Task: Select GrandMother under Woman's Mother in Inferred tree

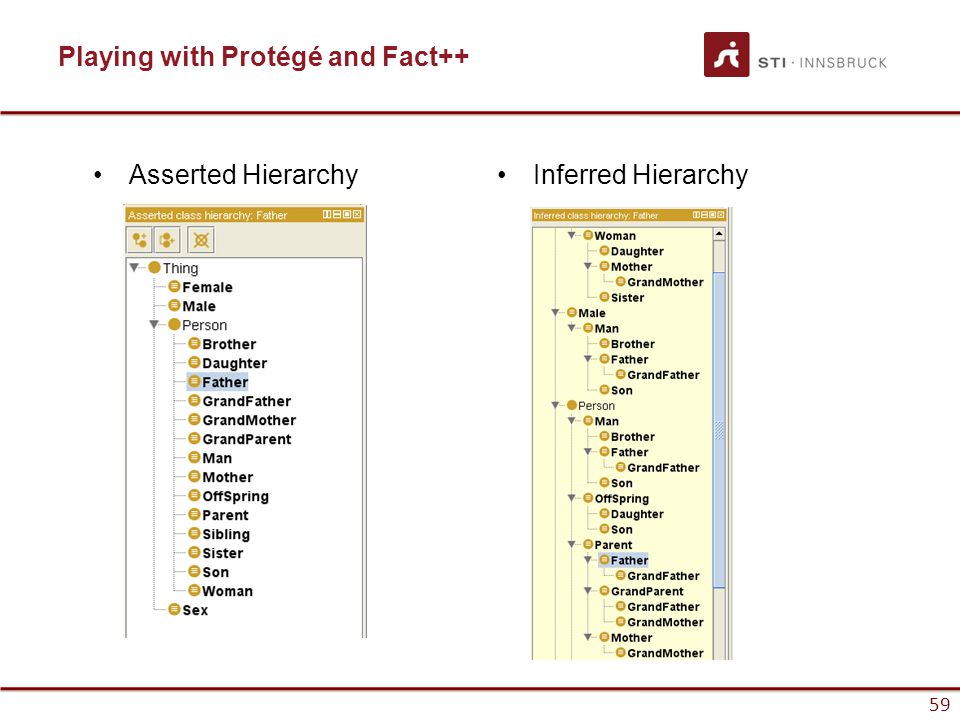Action: [x=665, y=282]
